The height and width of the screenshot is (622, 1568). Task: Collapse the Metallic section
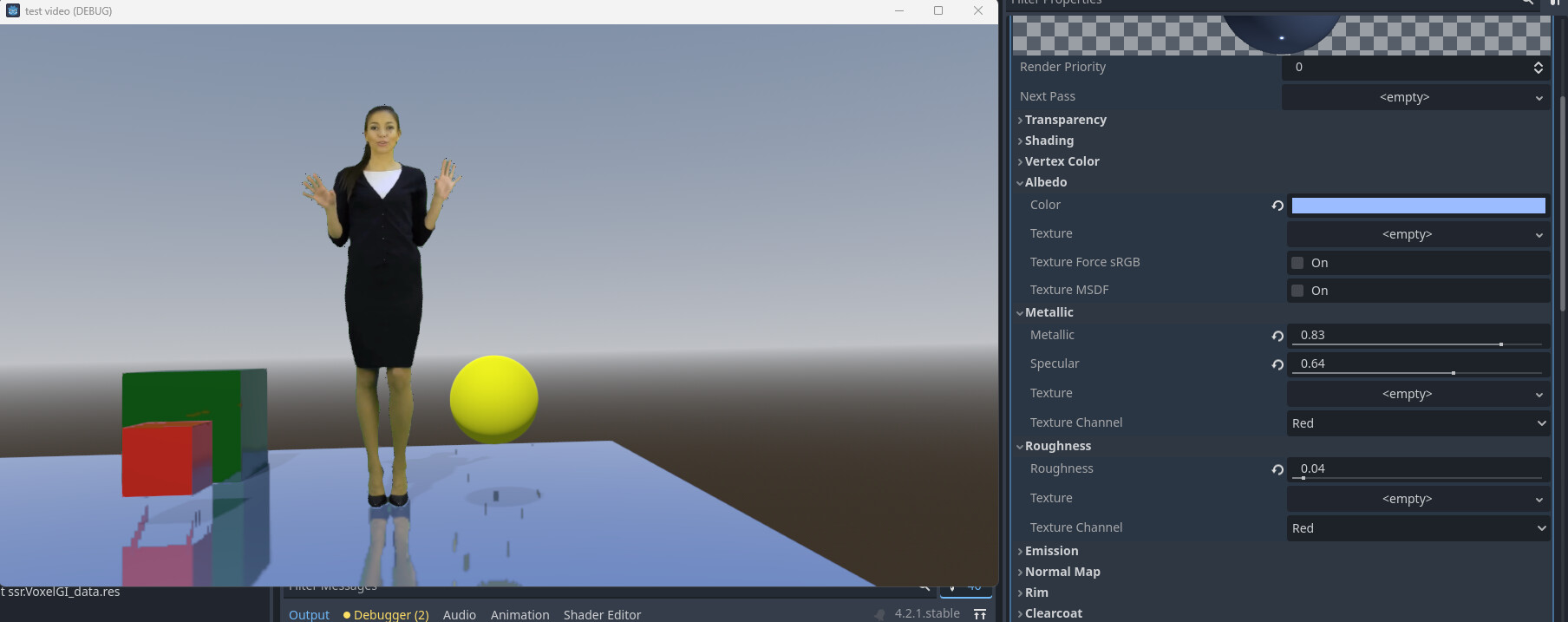[1049, 312]
